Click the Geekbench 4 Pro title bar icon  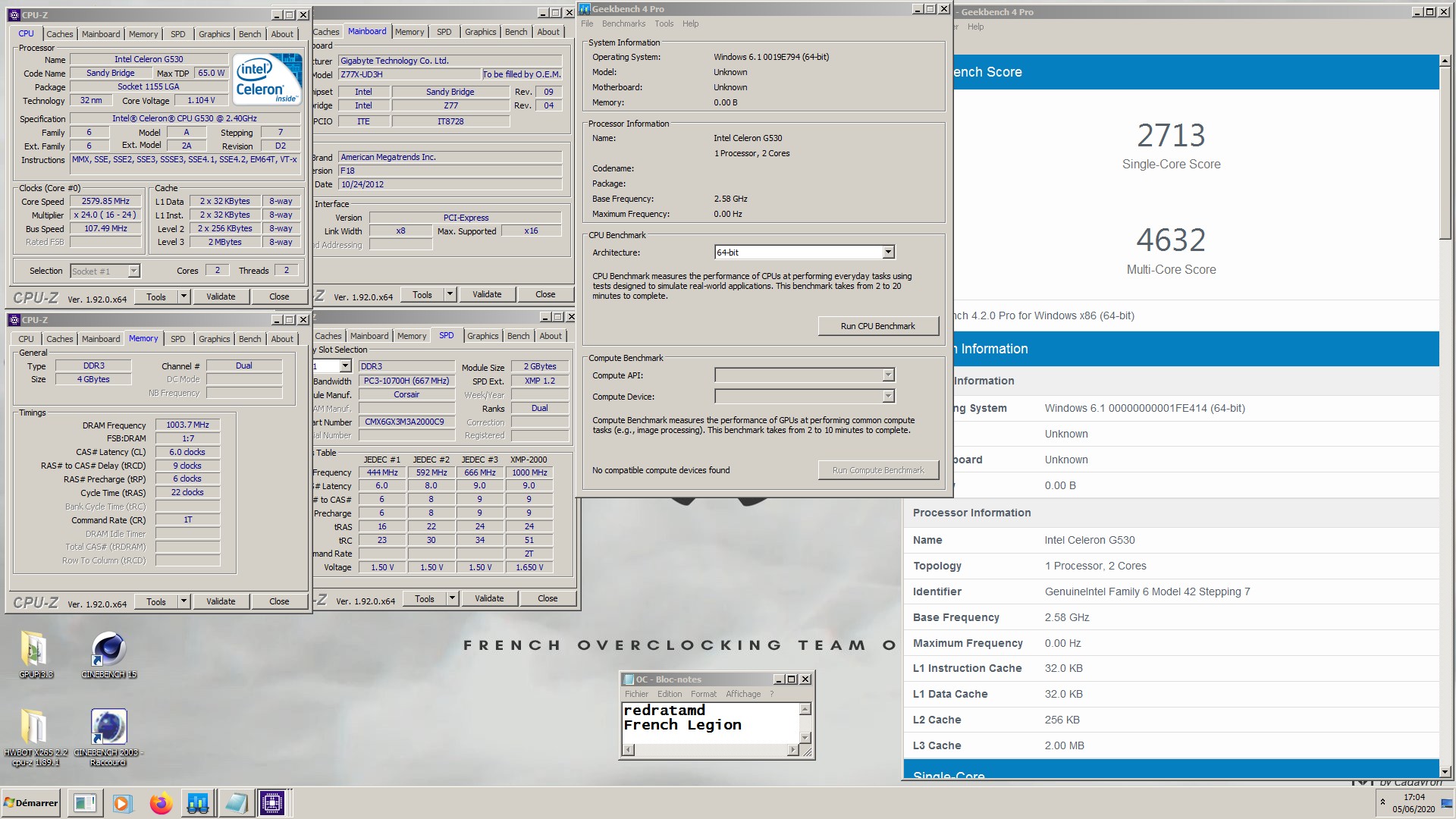[x=585, y=9]
